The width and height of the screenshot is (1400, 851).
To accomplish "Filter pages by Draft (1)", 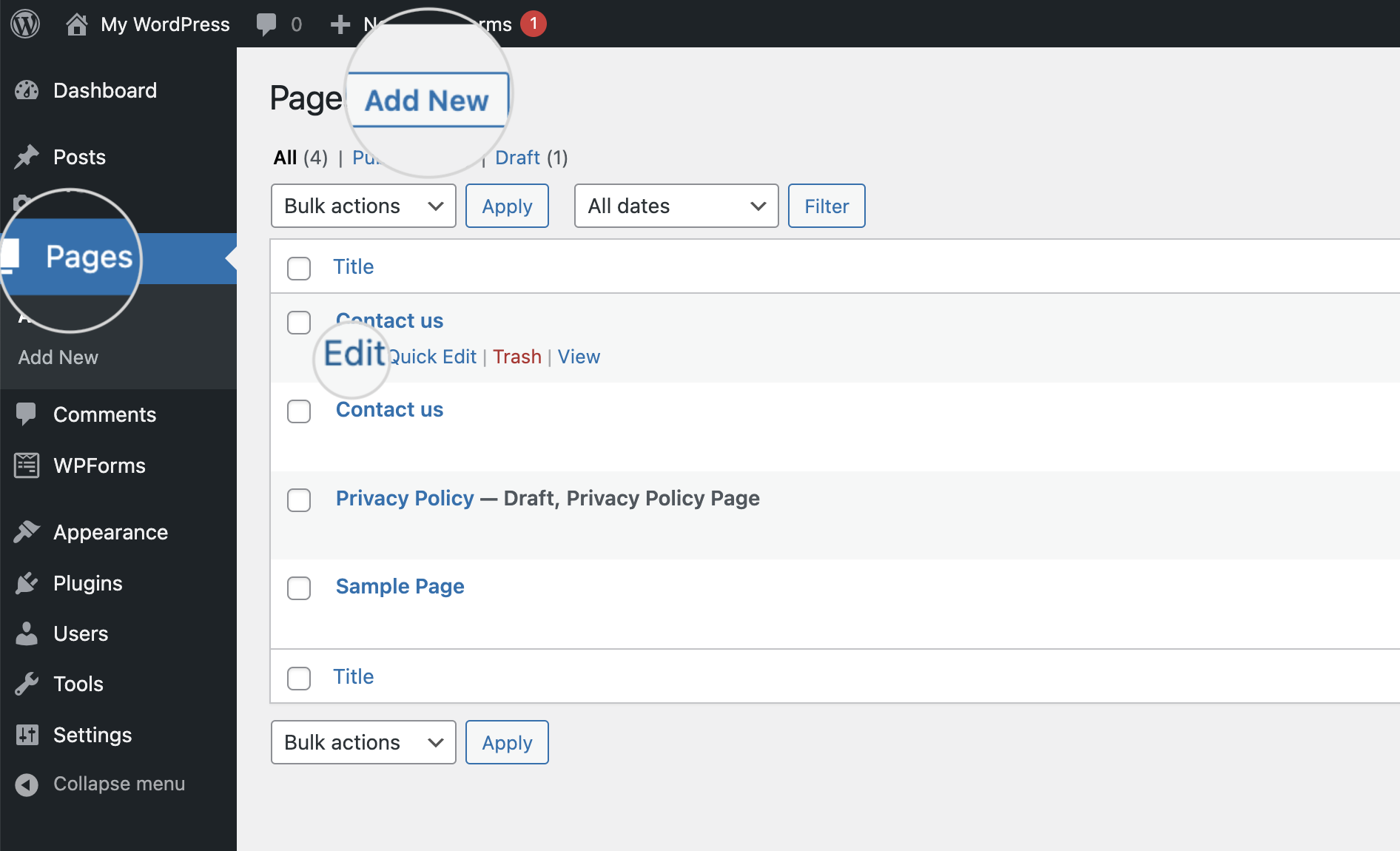I will (531, 158).
